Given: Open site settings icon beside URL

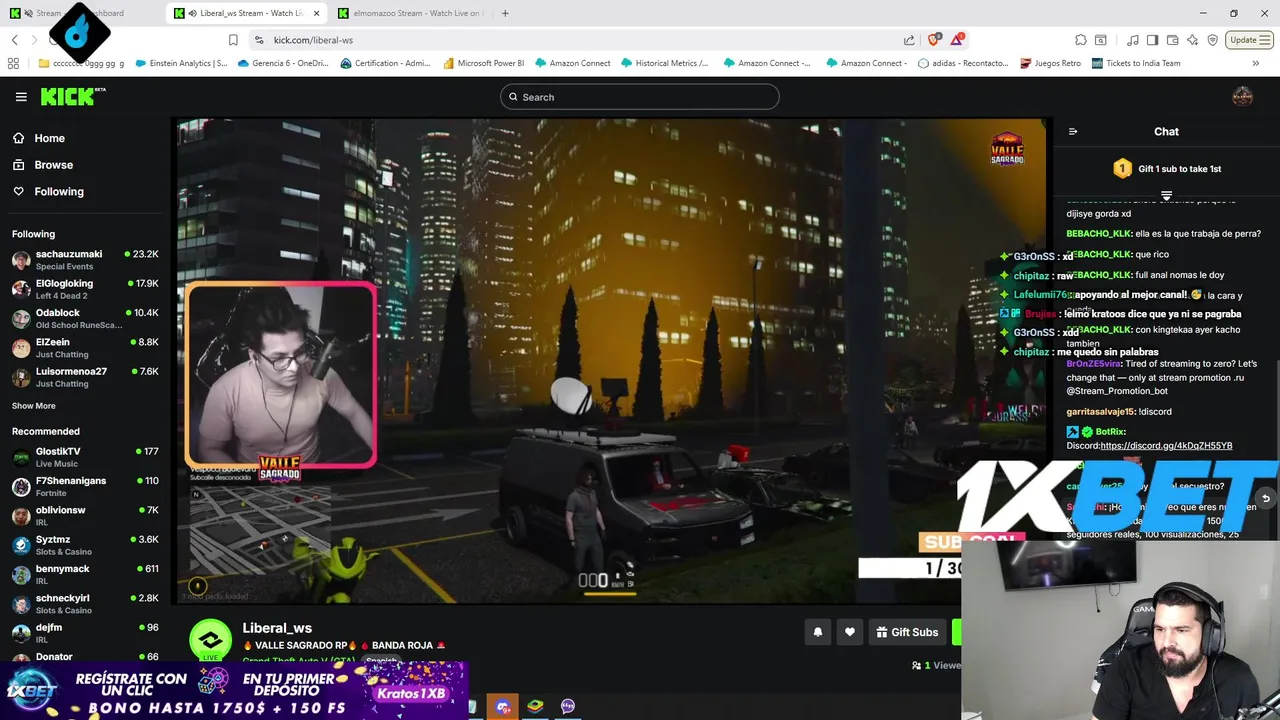Looking at the screenshot, I should point(259,40).
